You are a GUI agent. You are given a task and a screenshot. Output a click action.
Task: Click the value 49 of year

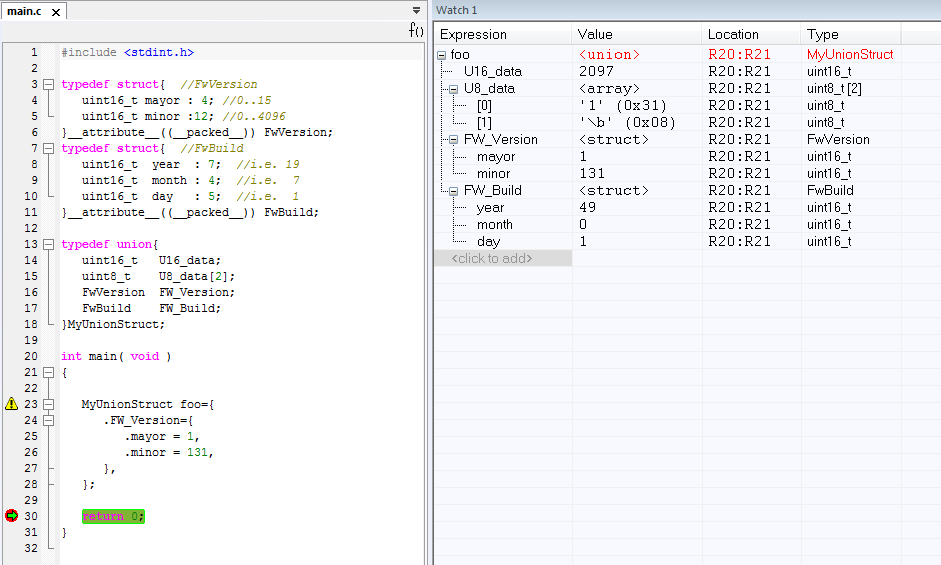click(588, 208)
